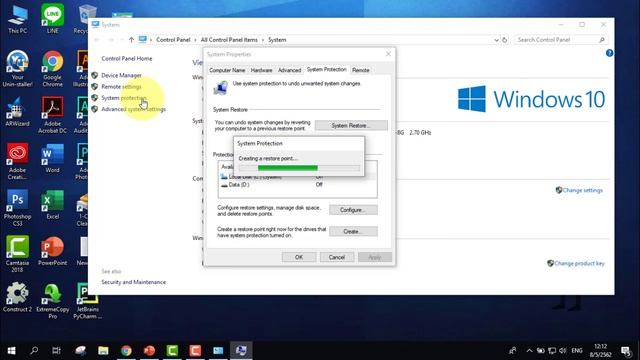Click OK in System Properties
Image resolution: width=640 pixels, height=360 pixels.
pos(299,257)
